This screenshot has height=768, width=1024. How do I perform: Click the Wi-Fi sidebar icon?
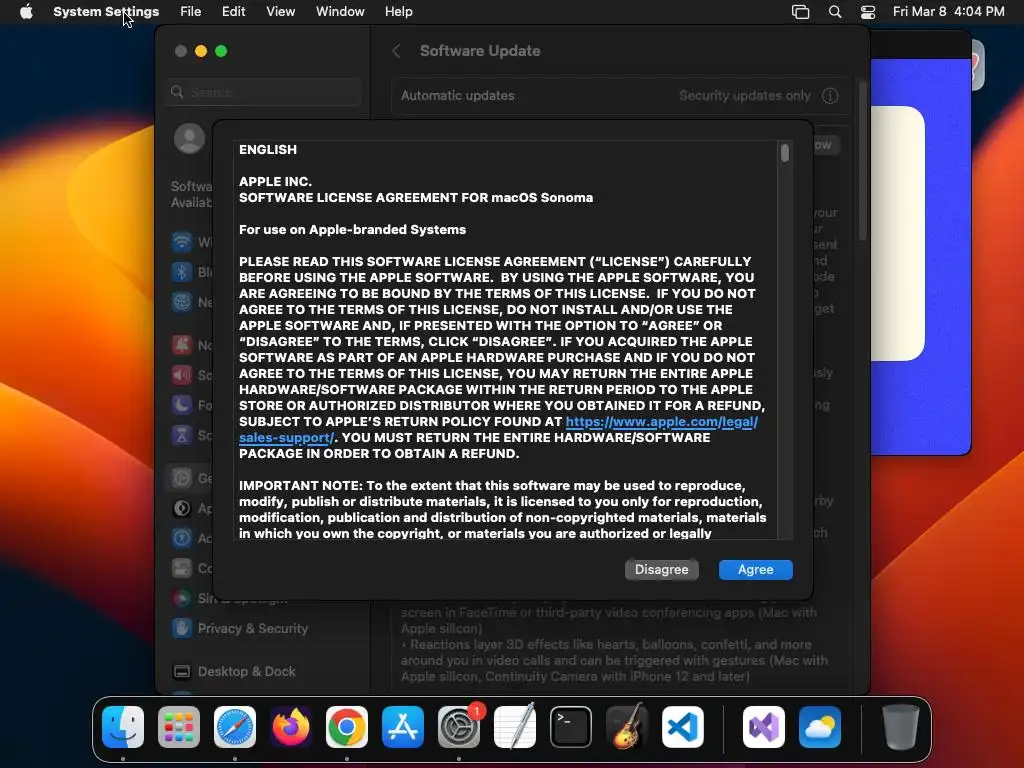[x=182, y=242]
